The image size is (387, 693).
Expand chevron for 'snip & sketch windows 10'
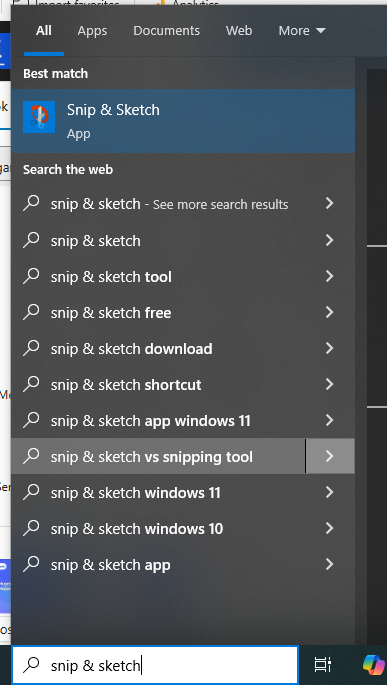[330, 528]
